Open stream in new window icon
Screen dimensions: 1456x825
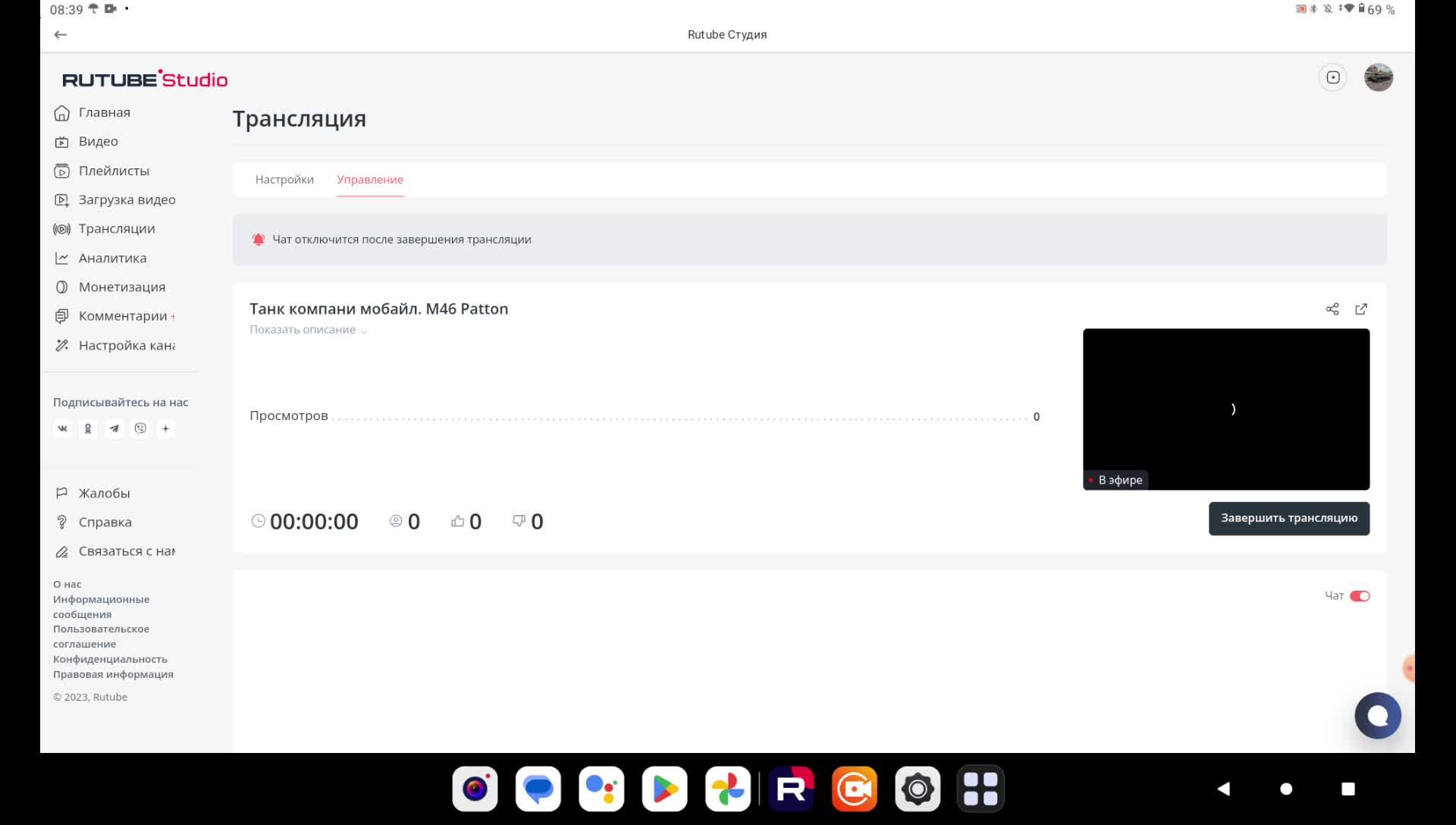point(1361,309)
